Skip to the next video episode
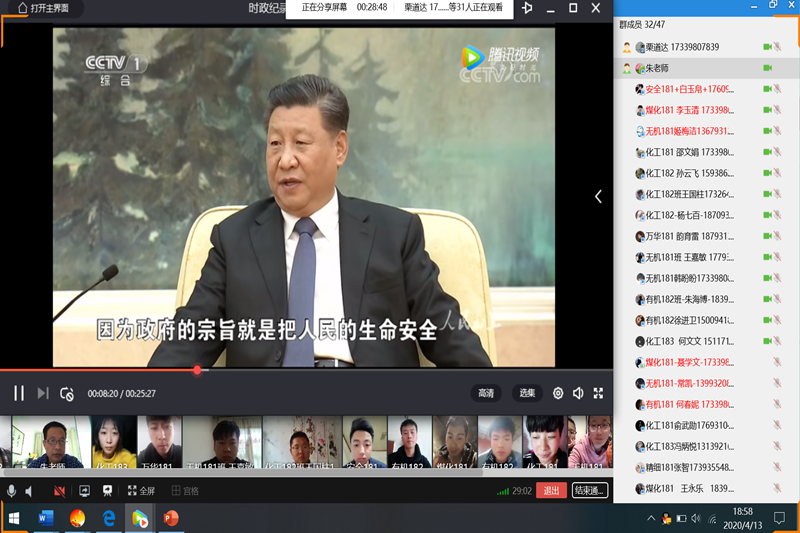Image resolution: width=800 pixels, height=533 pixels. pos(43,393)
